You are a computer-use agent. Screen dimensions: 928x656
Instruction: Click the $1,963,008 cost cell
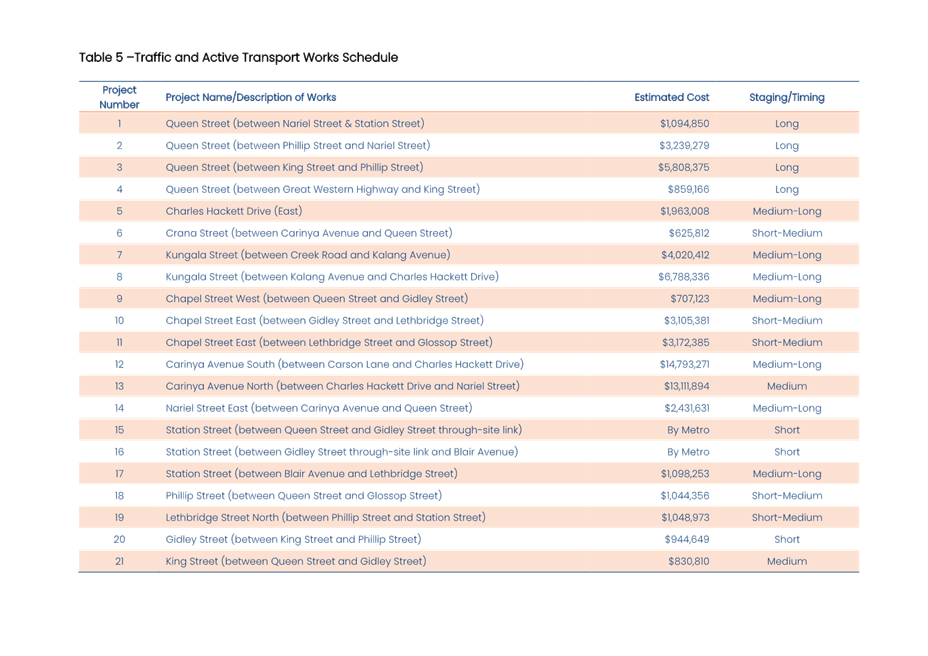tap(684, 212)
